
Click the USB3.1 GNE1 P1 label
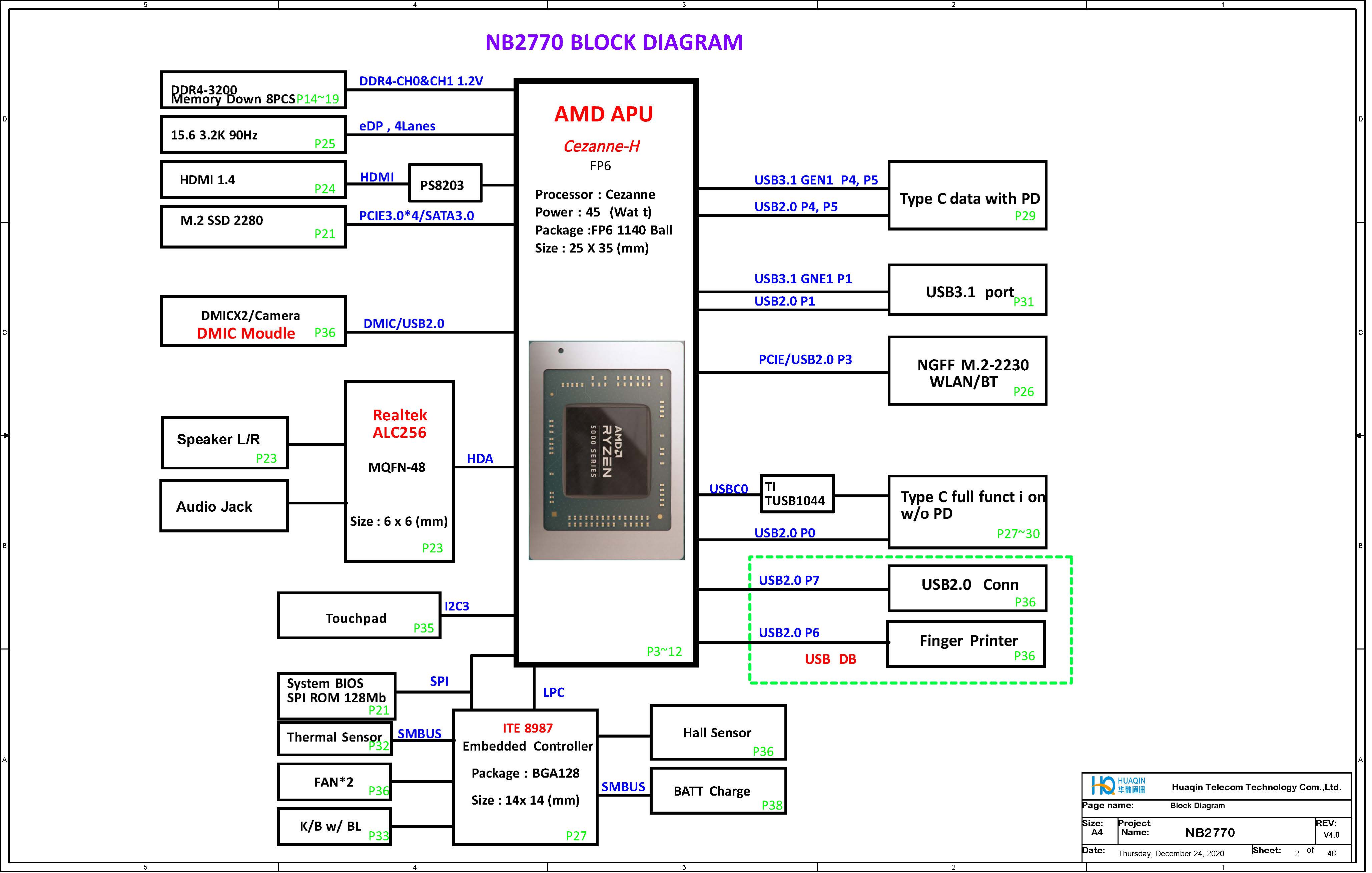coord(803,279)
